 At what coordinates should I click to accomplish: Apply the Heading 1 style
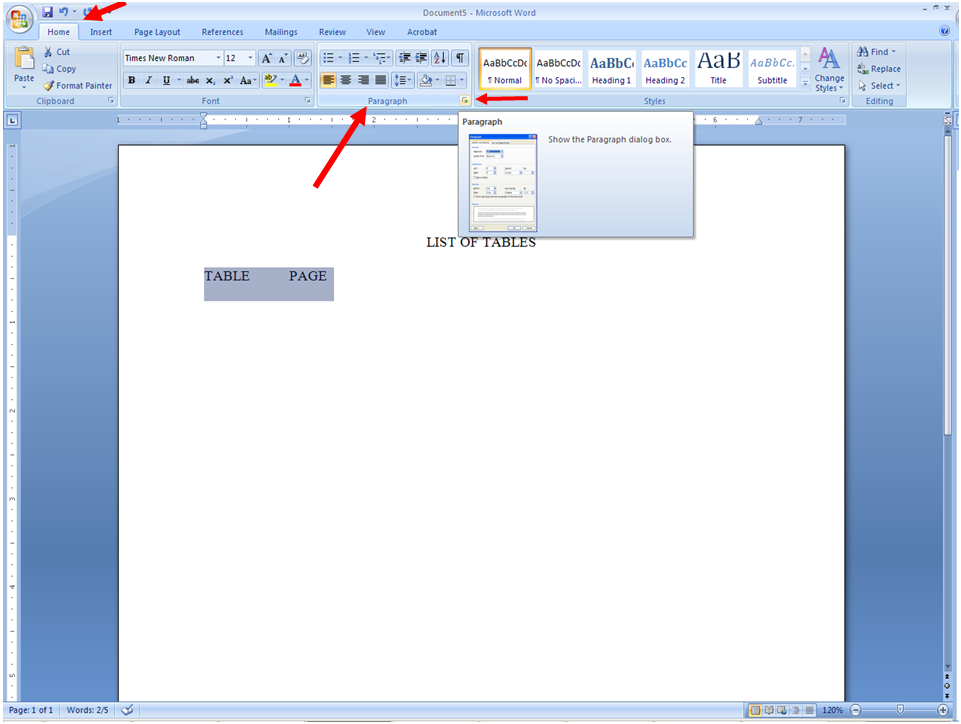[x=611, y=68]
